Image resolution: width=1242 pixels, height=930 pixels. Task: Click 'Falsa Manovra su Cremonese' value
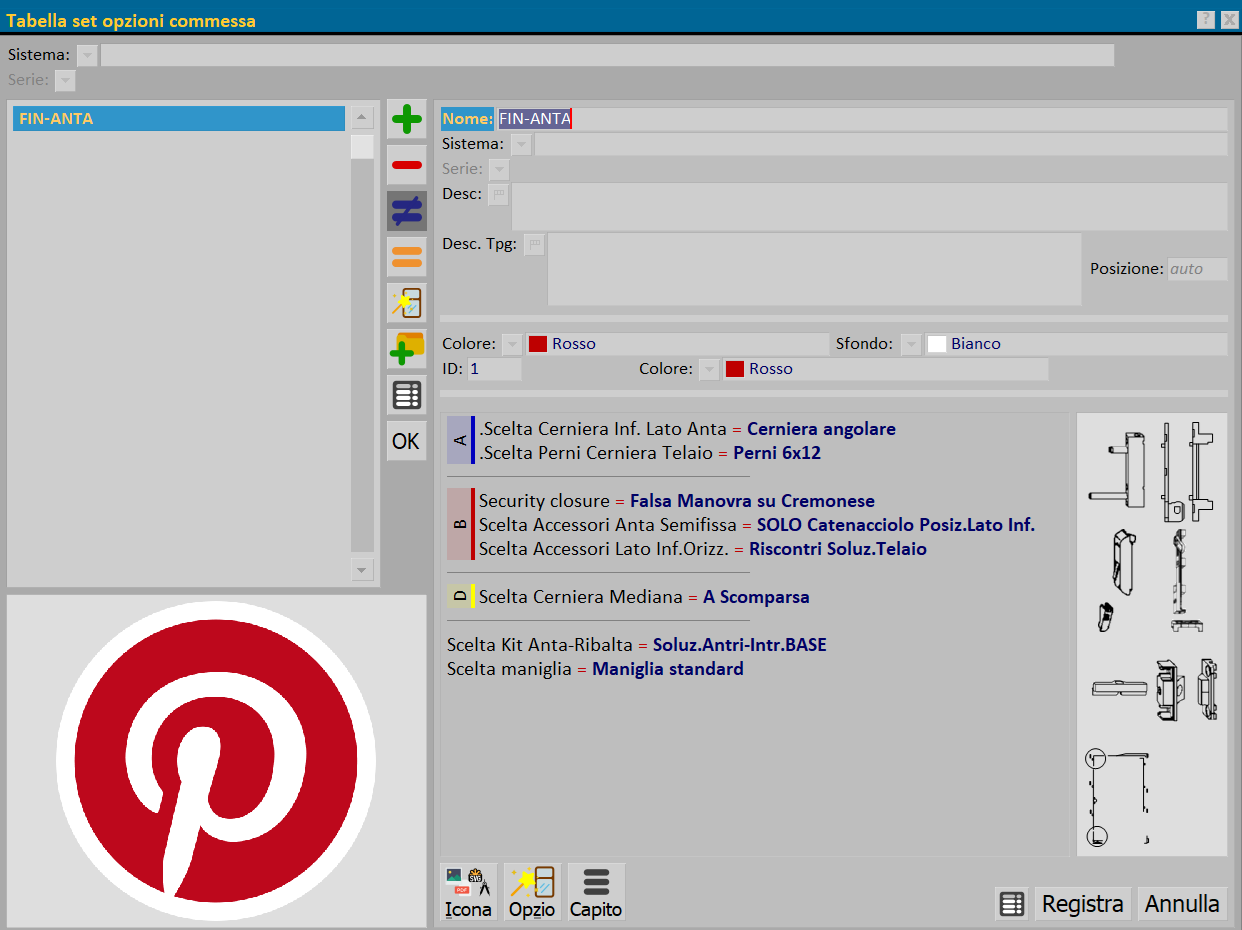click(752, 501)
